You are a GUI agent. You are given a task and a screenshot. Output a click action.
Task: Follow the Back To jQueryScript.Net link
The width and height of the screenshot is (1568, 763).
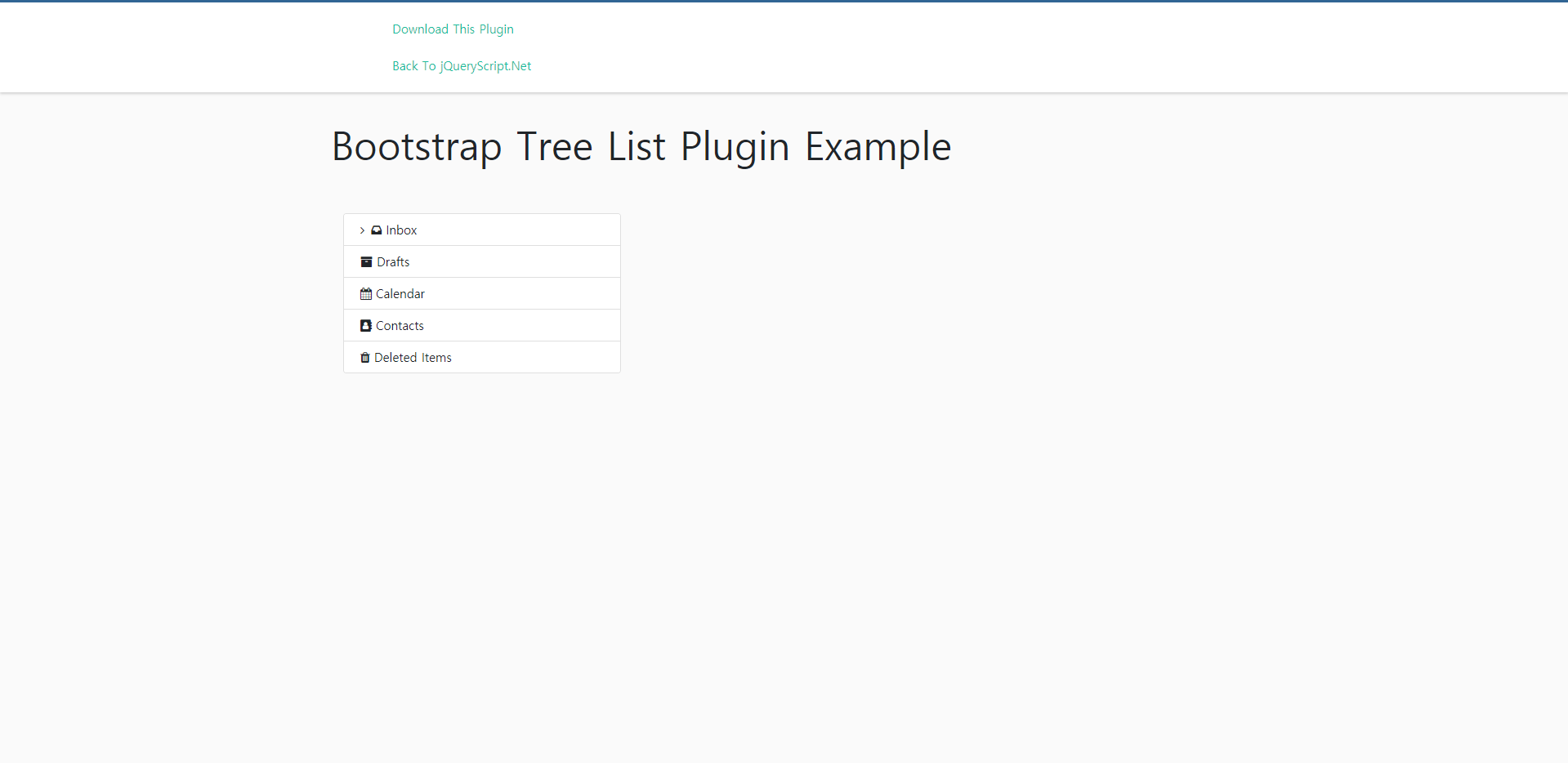462,66
